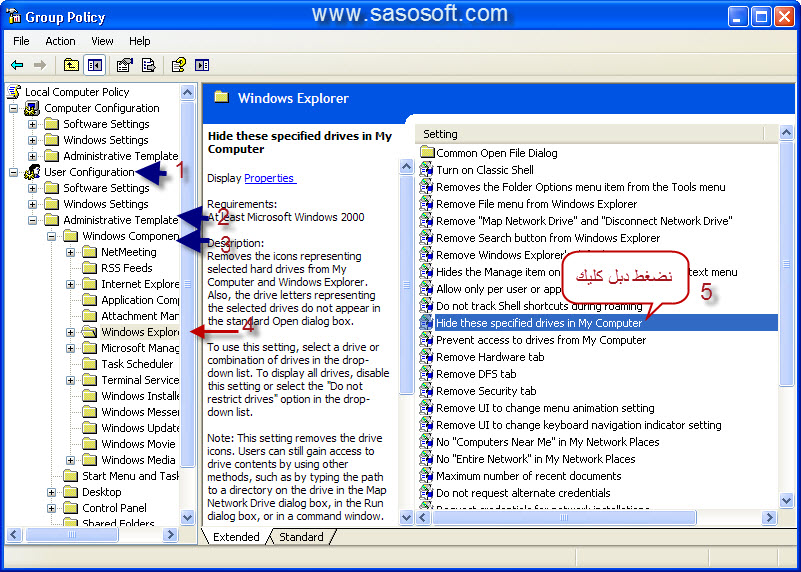Screen dimensions: 801x572
Task: Click the rightmost pane-toggle toolbar icon
Action: (202, 65)
